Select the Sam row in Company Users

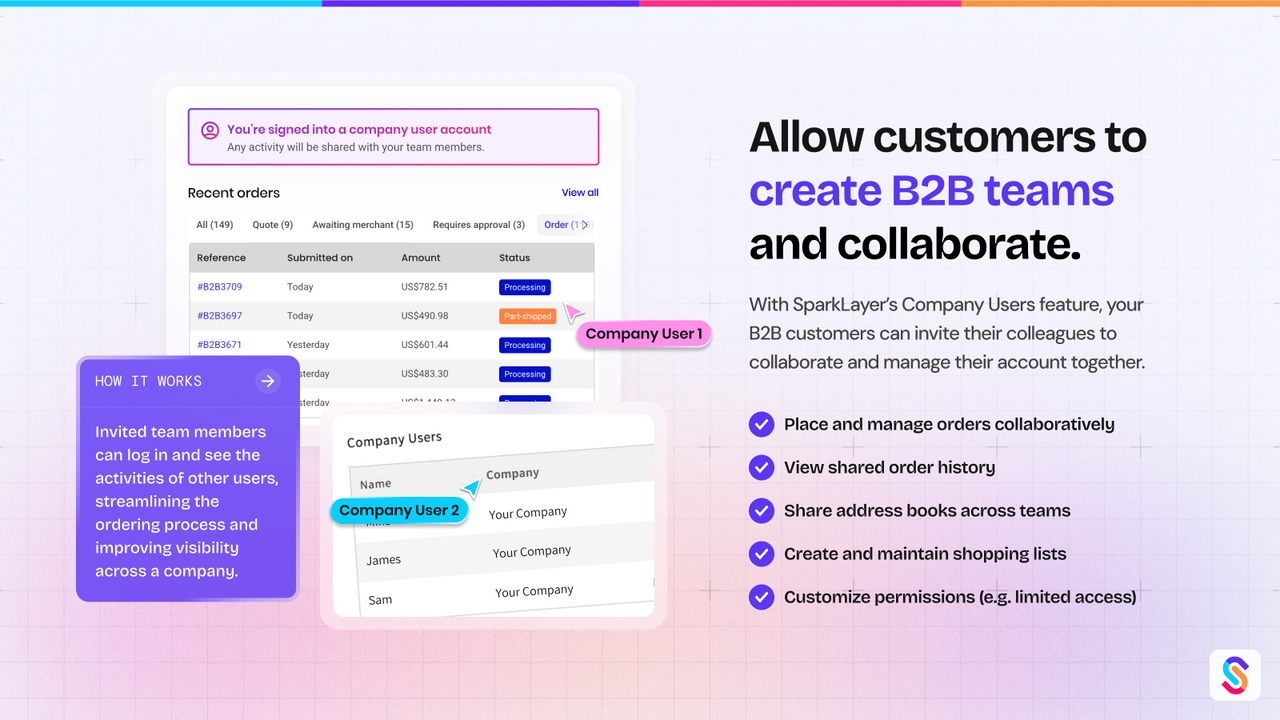(505, 596)
